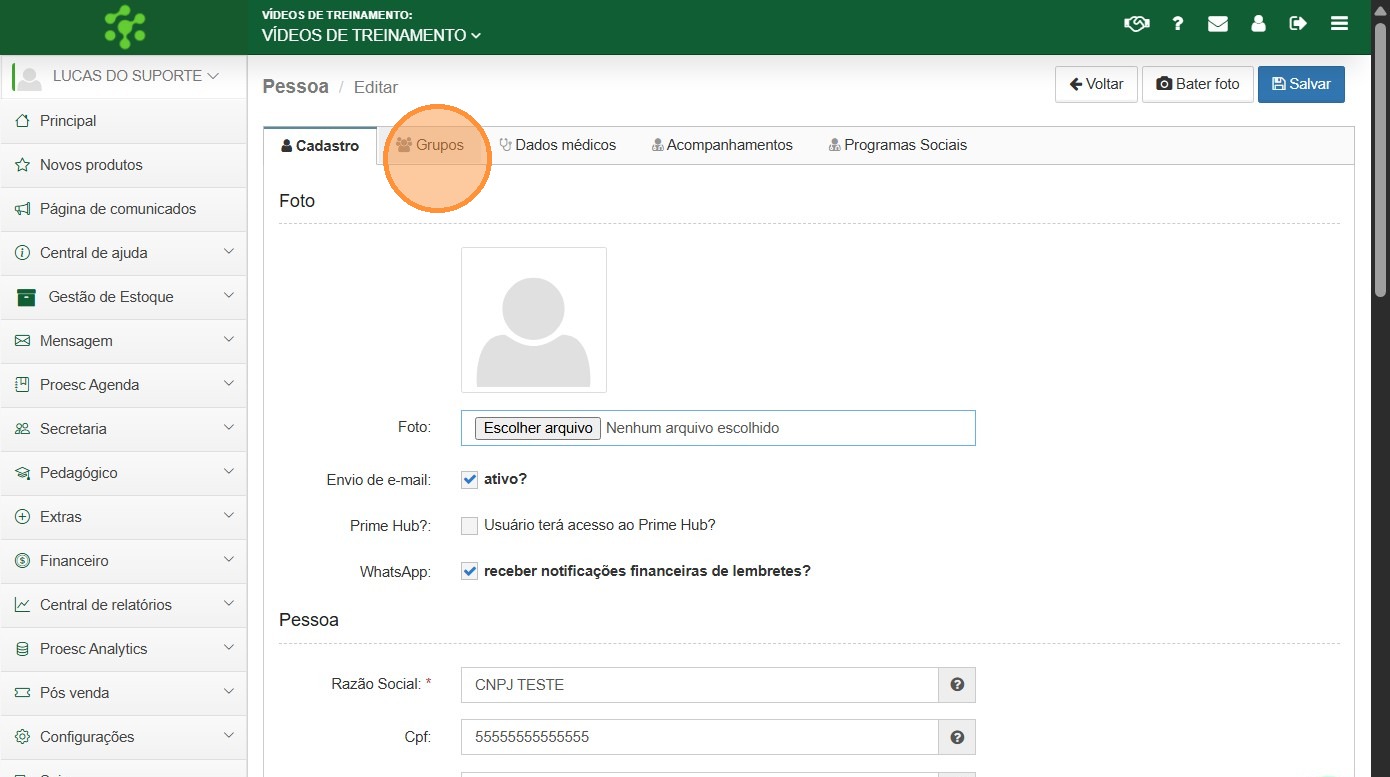This screenshot has width=1390, height=777.
Task: Click the logout icon in header
Action: click(x=1298, y=24)
